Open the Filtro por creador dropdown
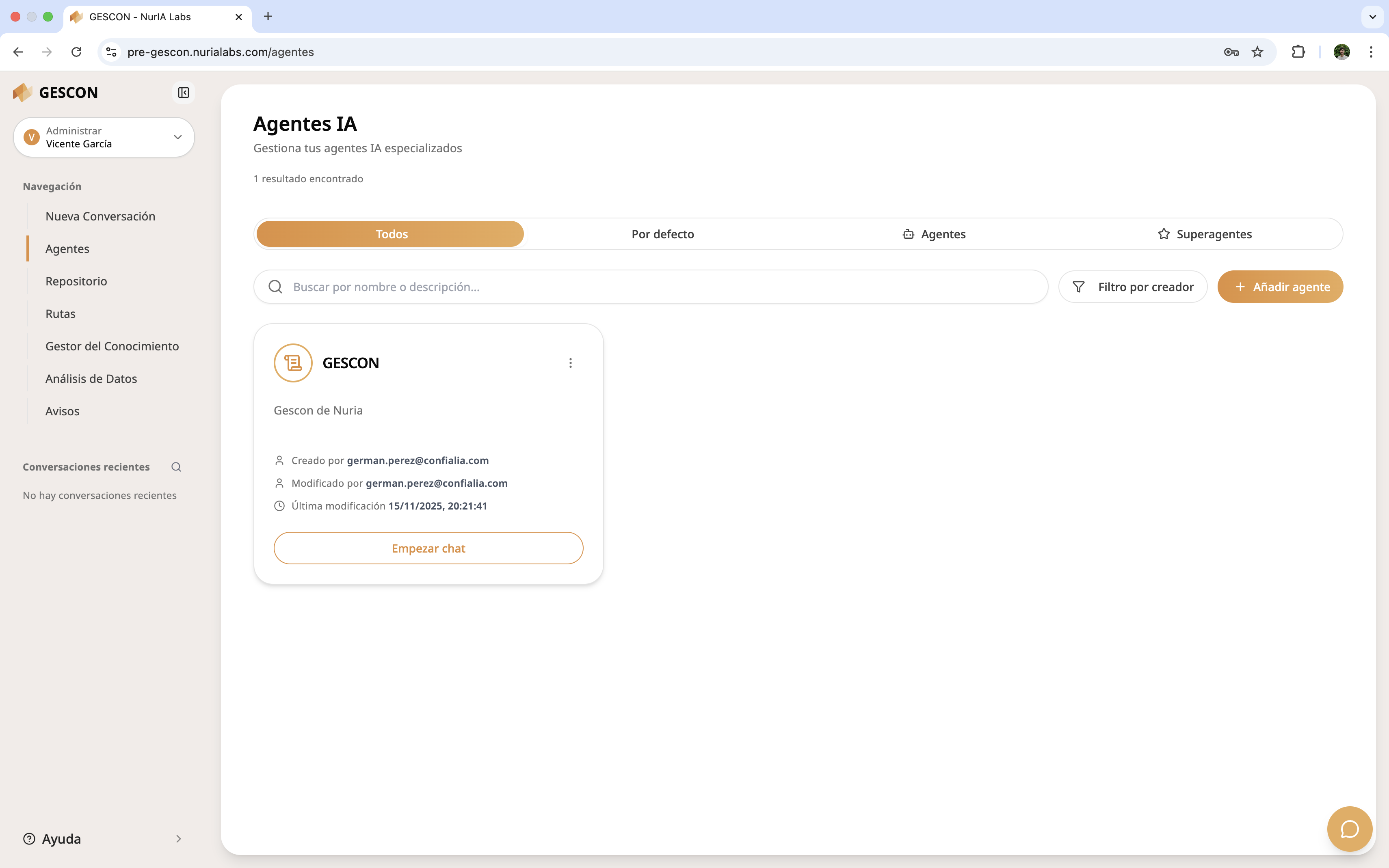Screen dimensions: 1389x868 [x=1132, y=287]
